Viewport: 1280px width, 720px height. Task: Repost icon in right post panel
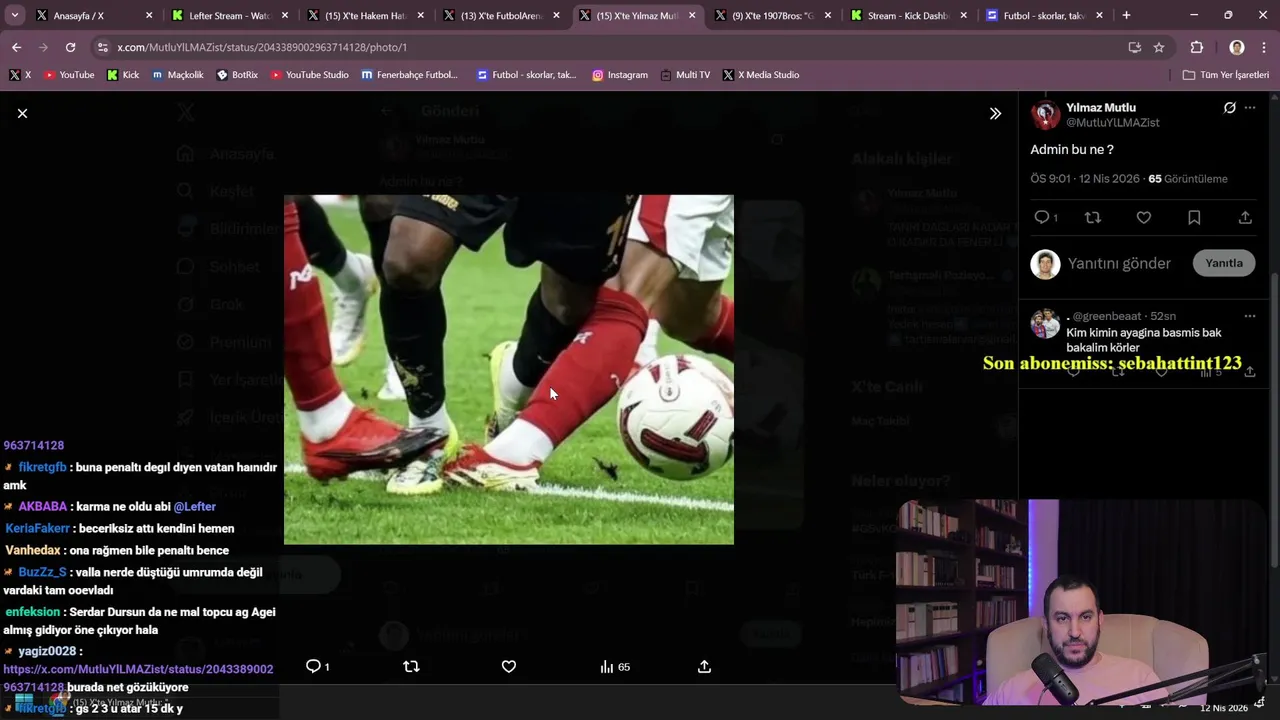coord(1093,217)
